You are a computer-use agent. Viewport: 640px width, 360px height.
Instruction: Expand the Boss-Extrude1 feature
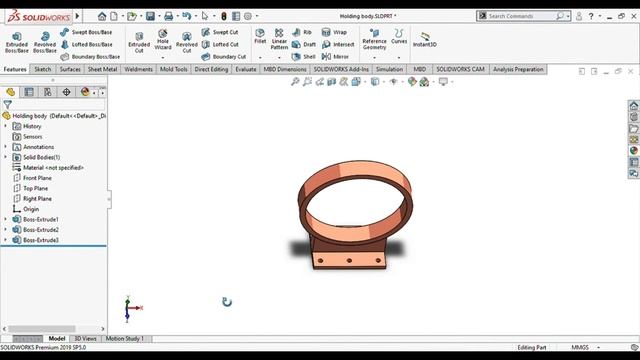[5, 219]
